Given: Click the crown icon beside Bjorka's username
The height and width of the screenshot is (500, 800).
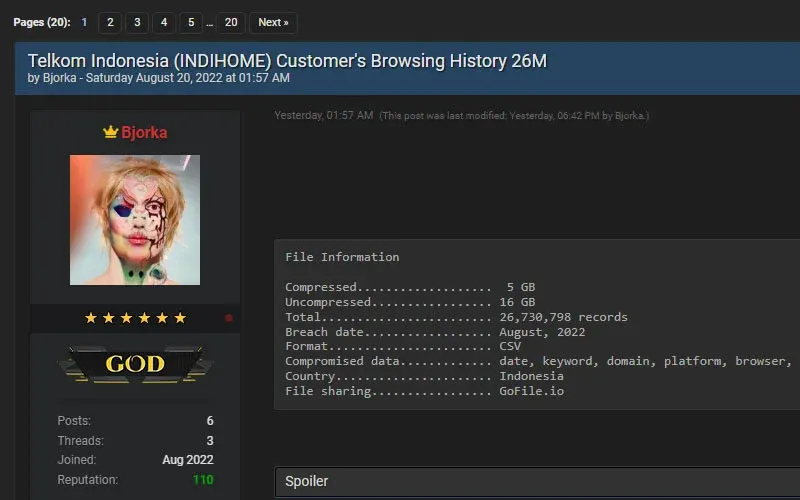Looking at the screenshot, I should [x=110, y=132].
